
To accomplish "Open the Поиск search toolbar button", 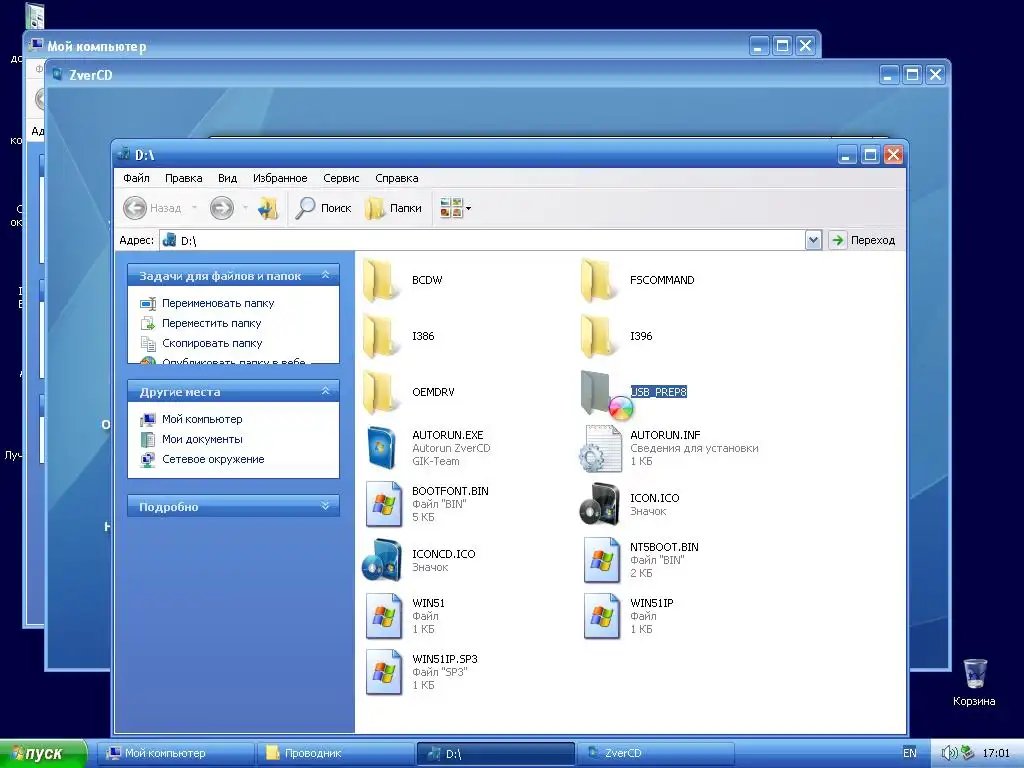I will click(323, 208).
